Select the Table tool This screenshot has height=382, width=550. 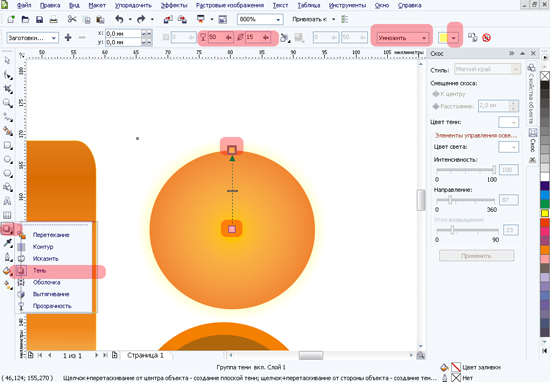coord(7,215)
